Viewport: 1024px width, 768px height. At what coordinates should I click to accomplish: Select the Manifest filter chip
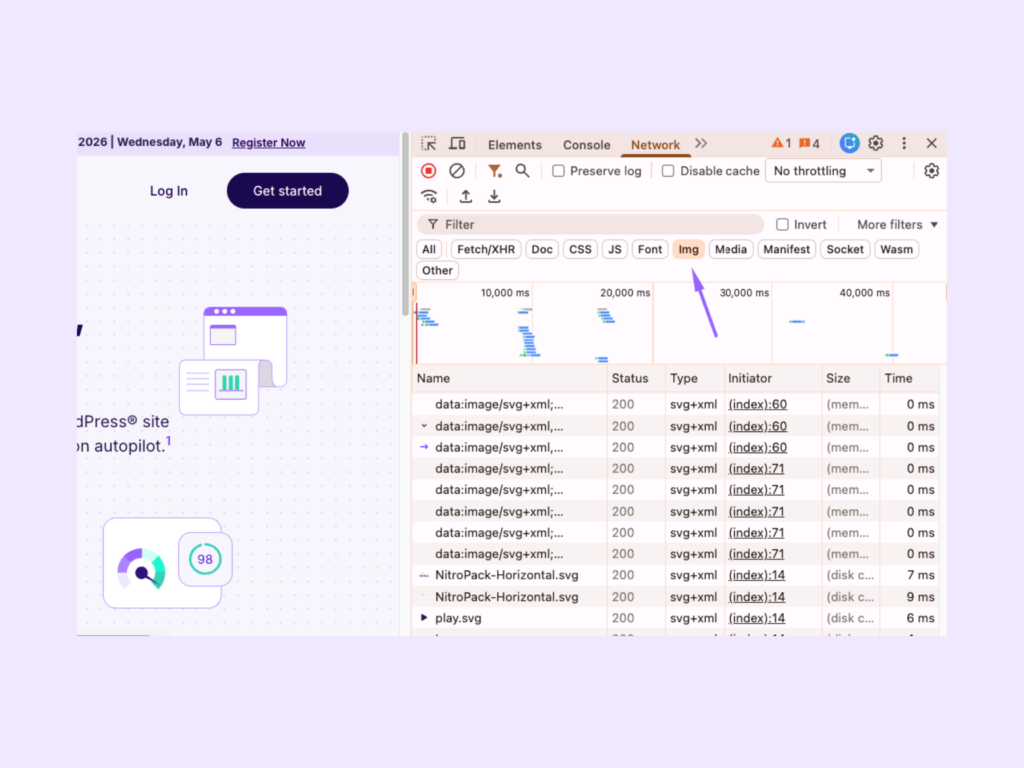point(786,249)
